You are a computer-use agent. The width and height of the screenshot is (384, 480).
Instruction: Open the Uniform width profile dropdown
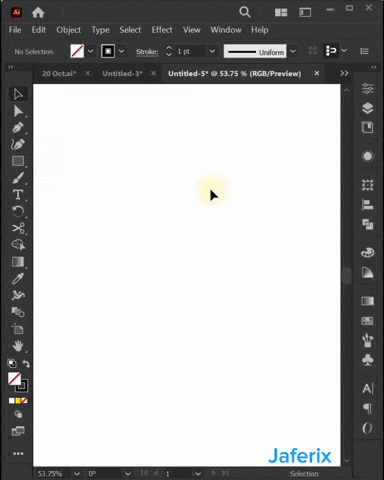(293, 51)
